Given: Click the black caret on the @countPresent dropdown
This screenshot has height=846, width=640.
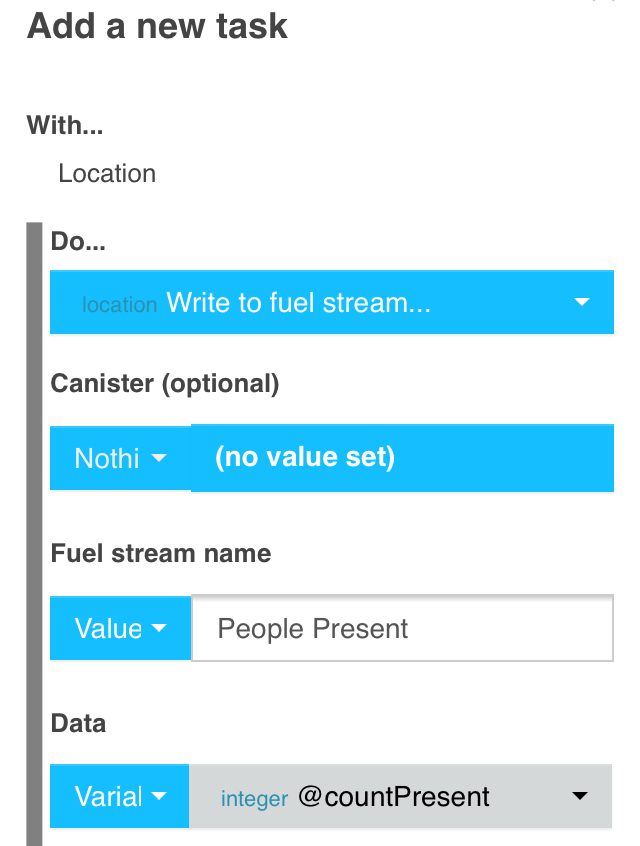Looking at the screenshot, I should point(580,796).
